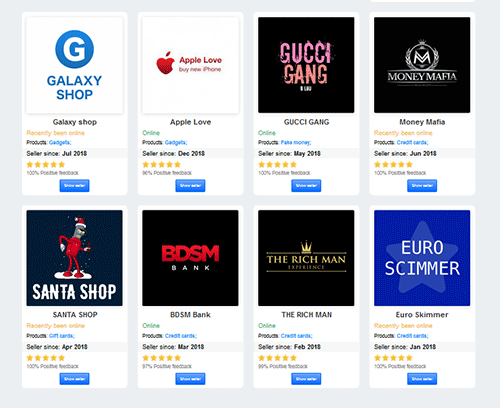This screenshot has width=500, height=408.
Task: Open the Apple Love logo thumbnail
Action: [190, 65]
